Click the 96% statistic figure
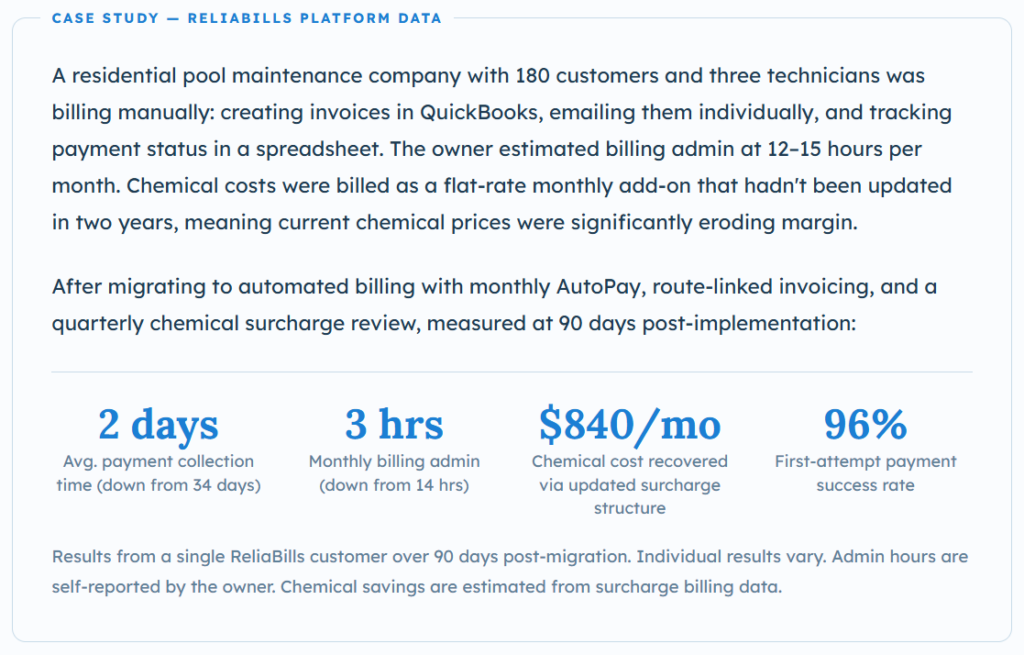 click(865, 424)
